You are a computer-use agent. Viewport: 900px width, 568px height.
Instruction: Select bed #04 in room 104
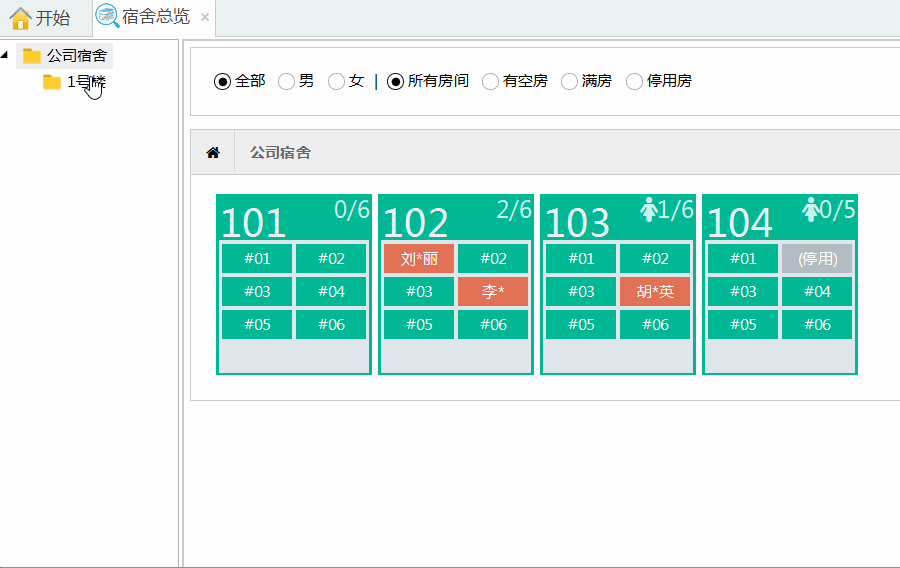point(817,291)
